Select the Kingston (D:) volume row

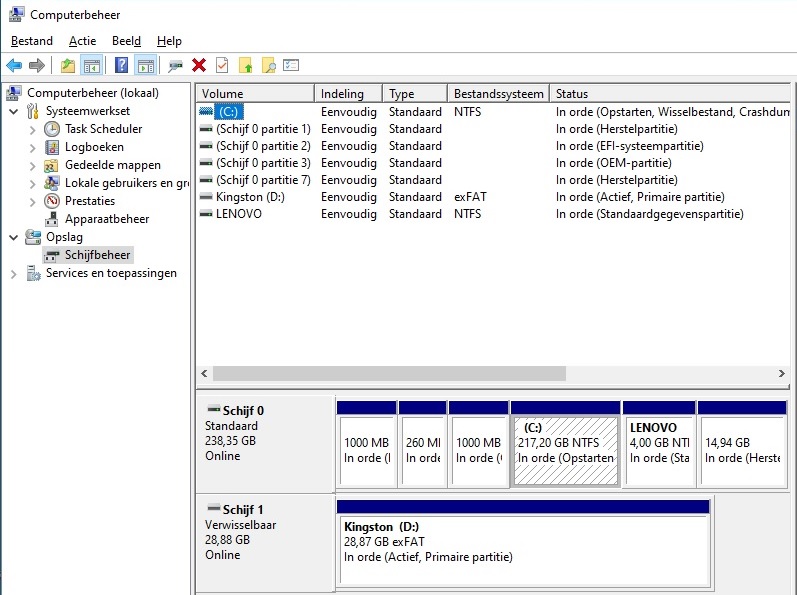tap(250, 197)
